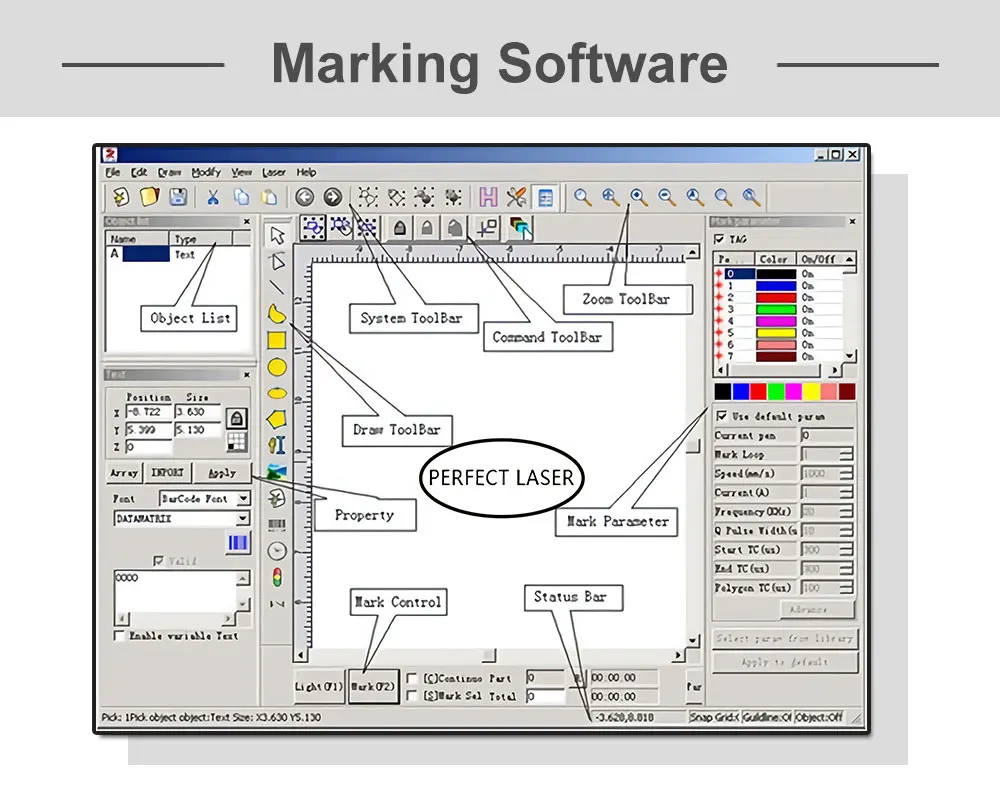1000x789 pixels.
Task: Click the End TC(us) stepper arrows
Action: 846,568
